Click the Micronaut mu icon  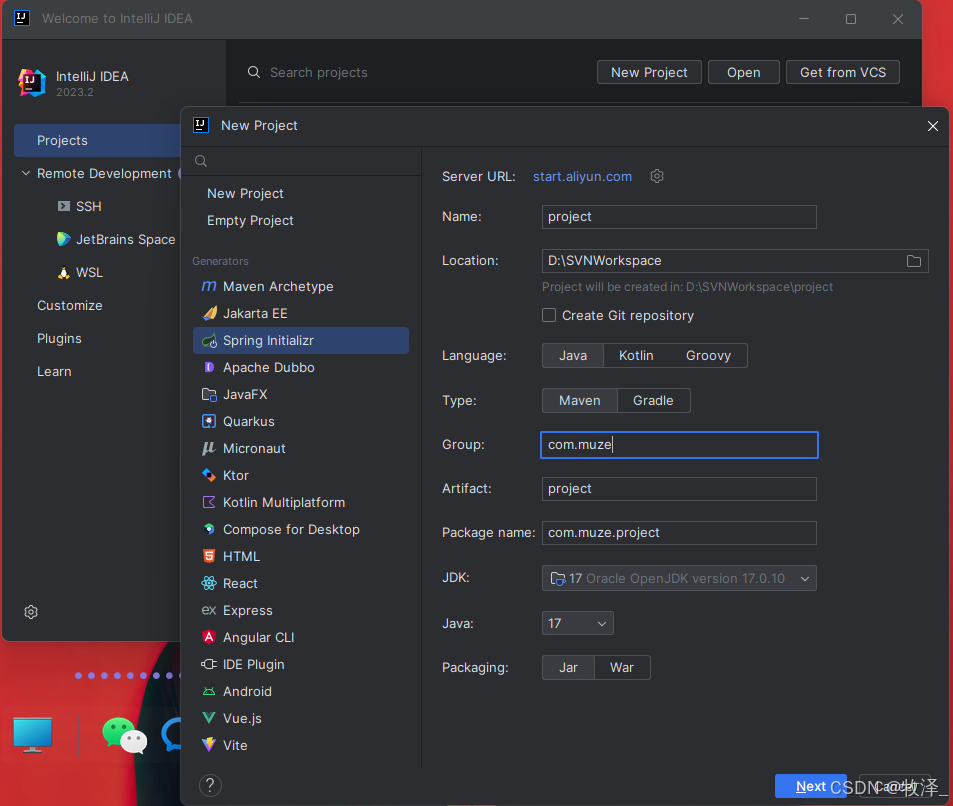click(209, 449)
